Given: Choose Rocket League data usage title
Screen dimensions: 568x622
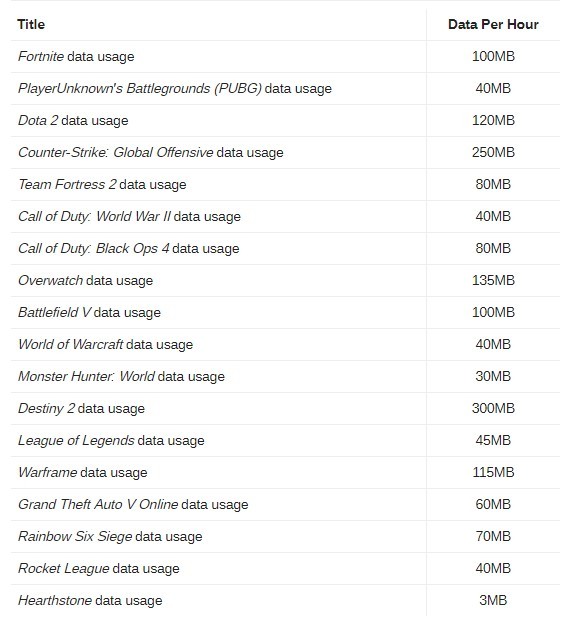Looking at the screenshot, I should coord(99,569).
